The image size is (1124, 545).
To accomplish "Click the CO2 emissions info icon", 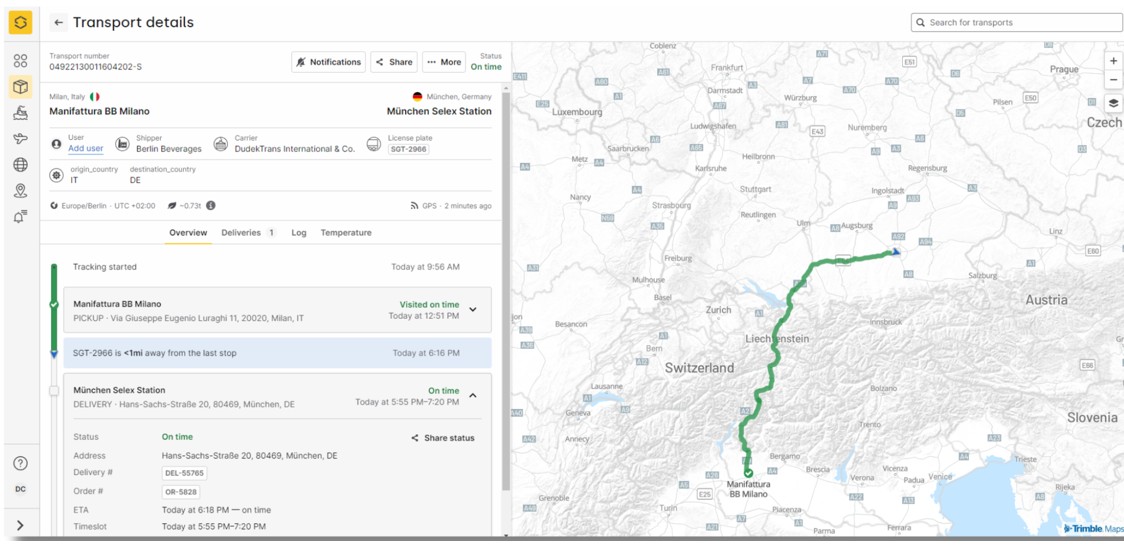I will 211,206.
